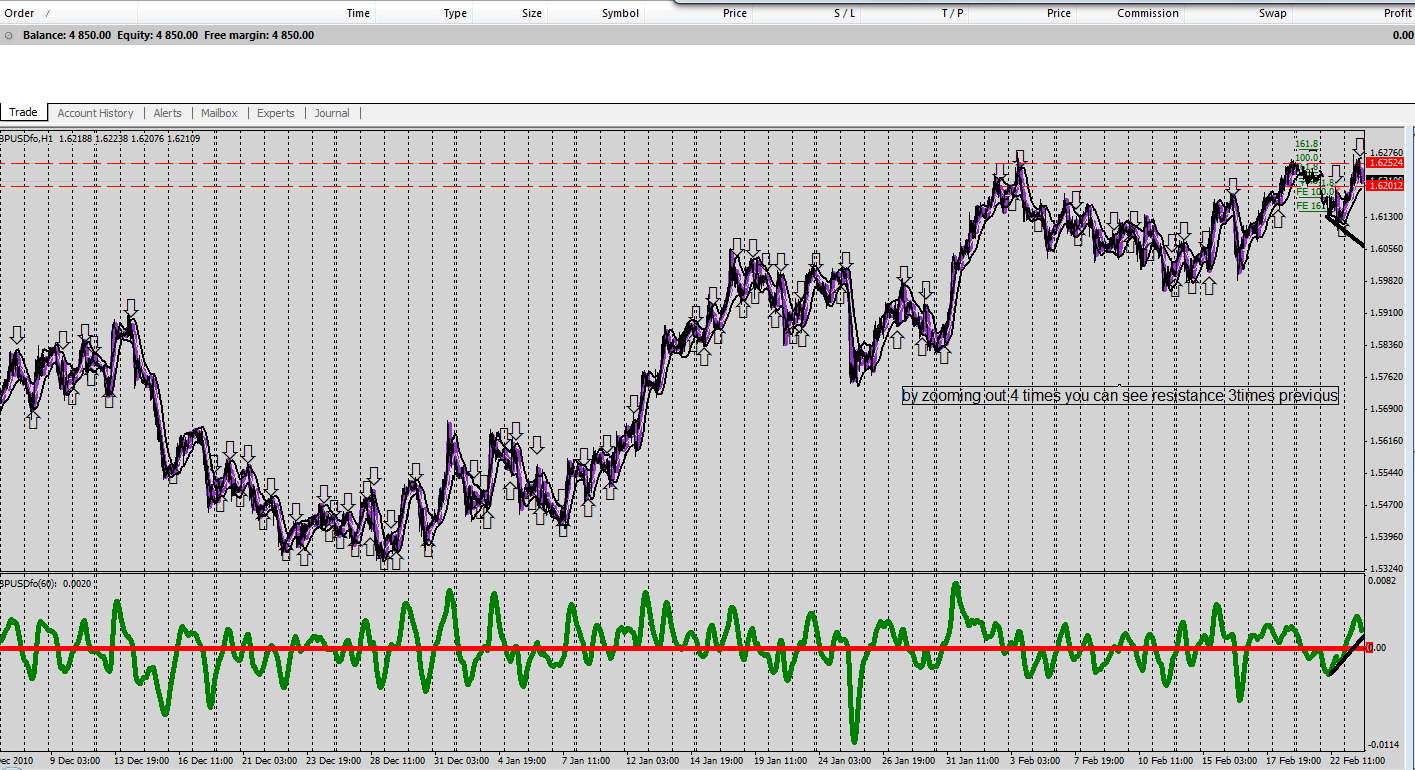
Task: Click the Symbol column header
Action: pyautogui.click(x=620, y=13)
